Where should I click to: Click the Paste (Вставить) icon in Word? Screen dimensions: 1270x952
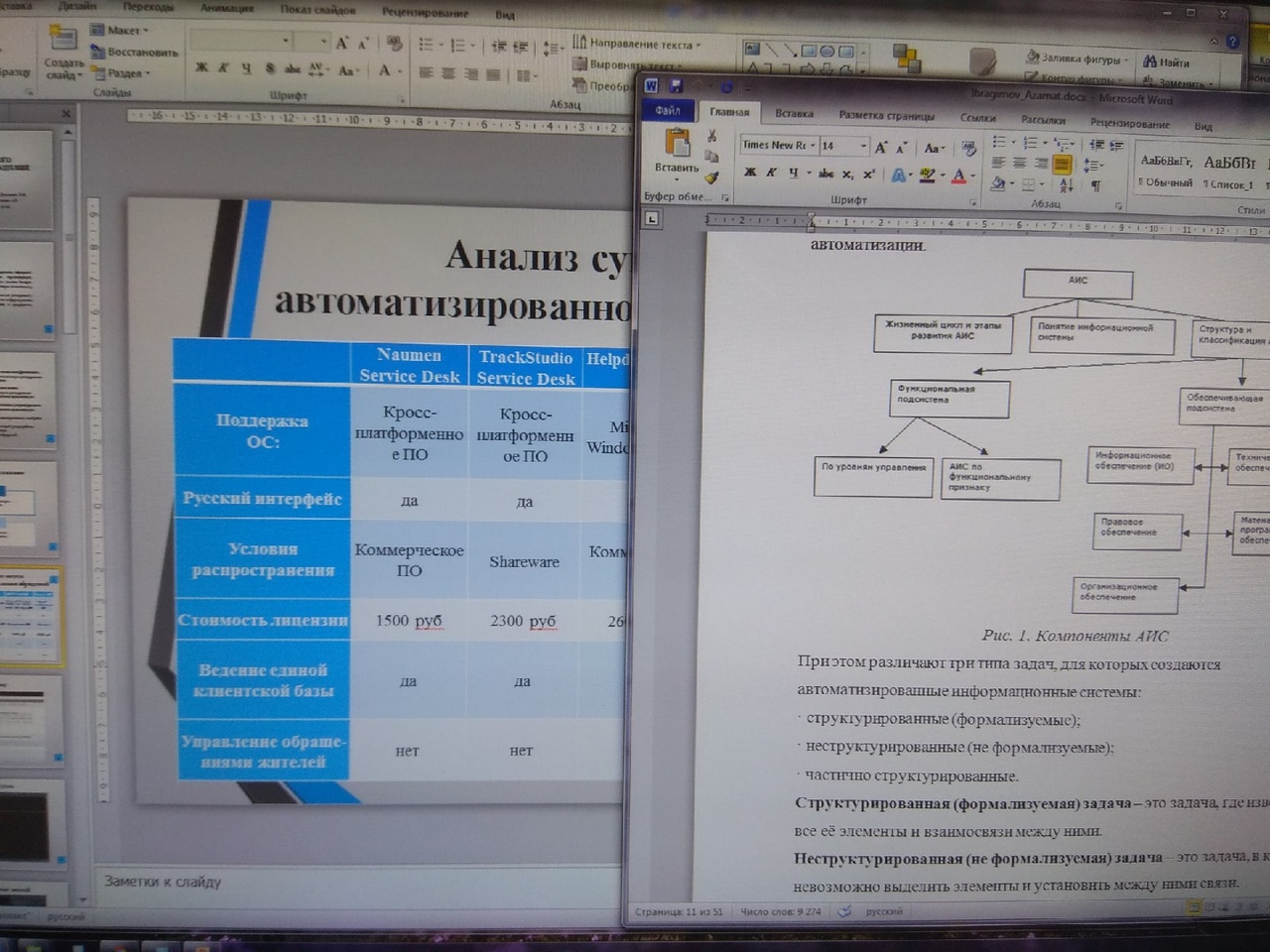[x=677, y=144]
